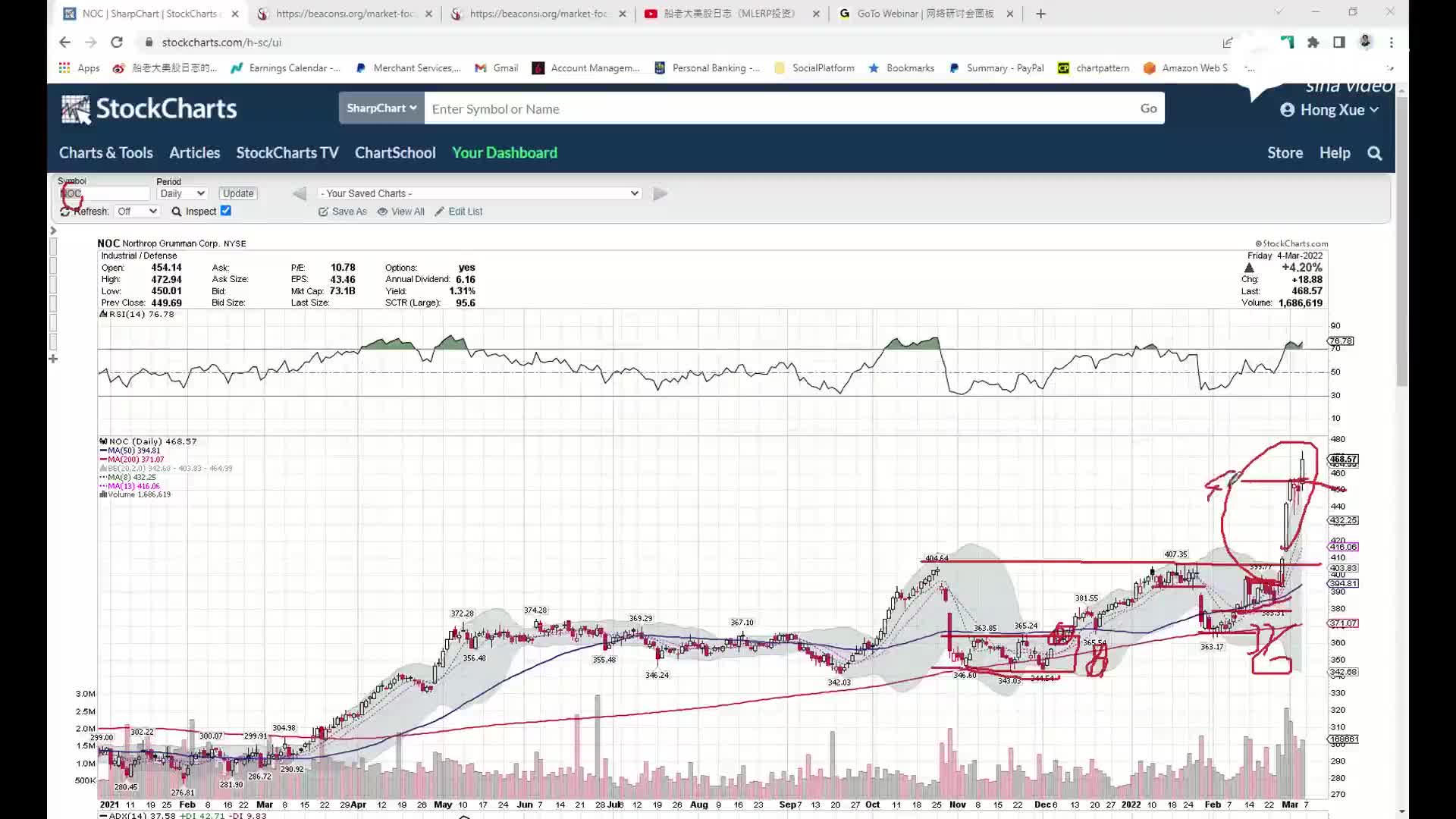The height and width of the screenshot is (819, 1456).
Task: Click the site search magnifier icon
Action: [x=1374, y=153]
